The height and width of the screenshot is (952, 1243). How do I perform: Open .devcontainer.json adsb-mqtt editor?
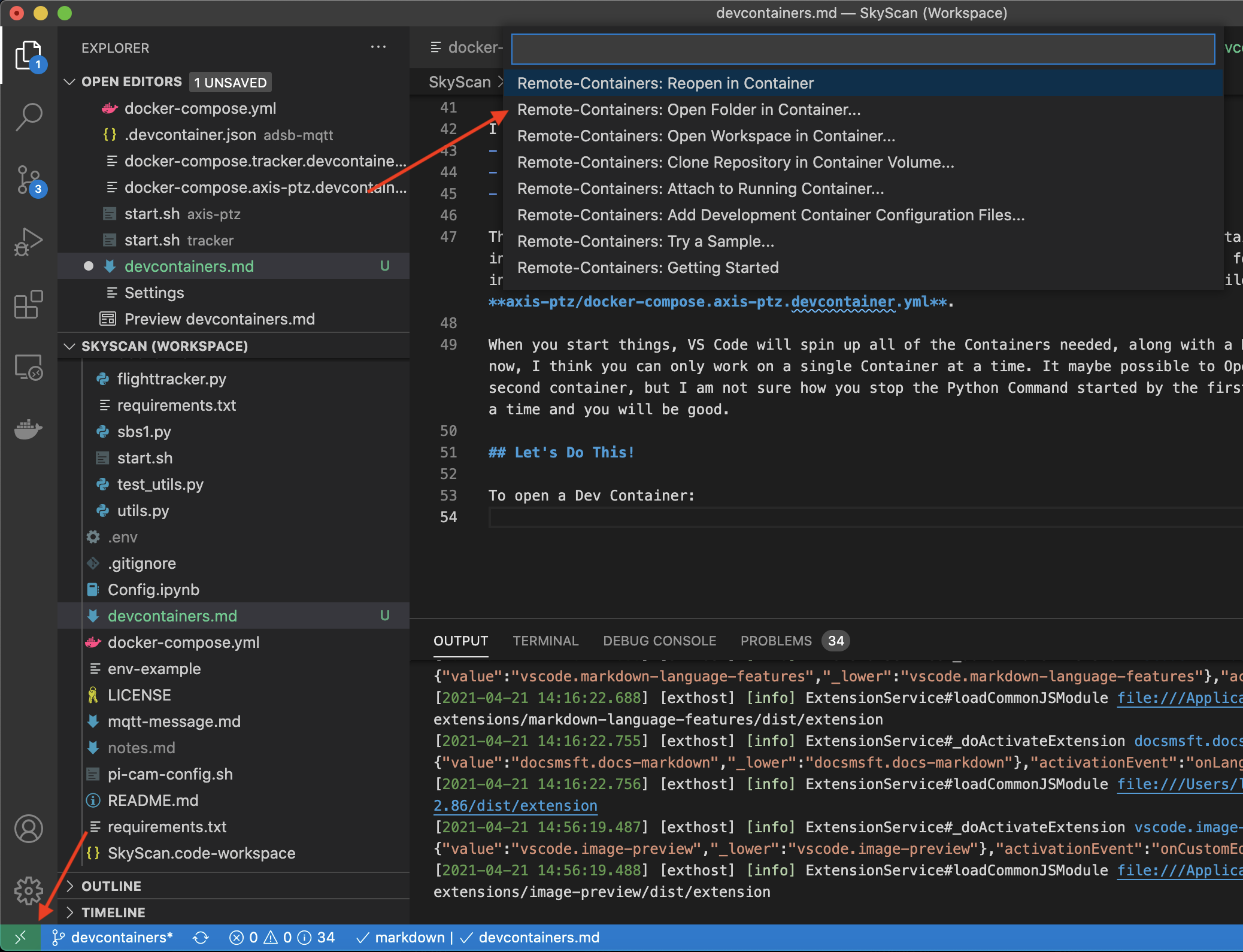(234, 135)
